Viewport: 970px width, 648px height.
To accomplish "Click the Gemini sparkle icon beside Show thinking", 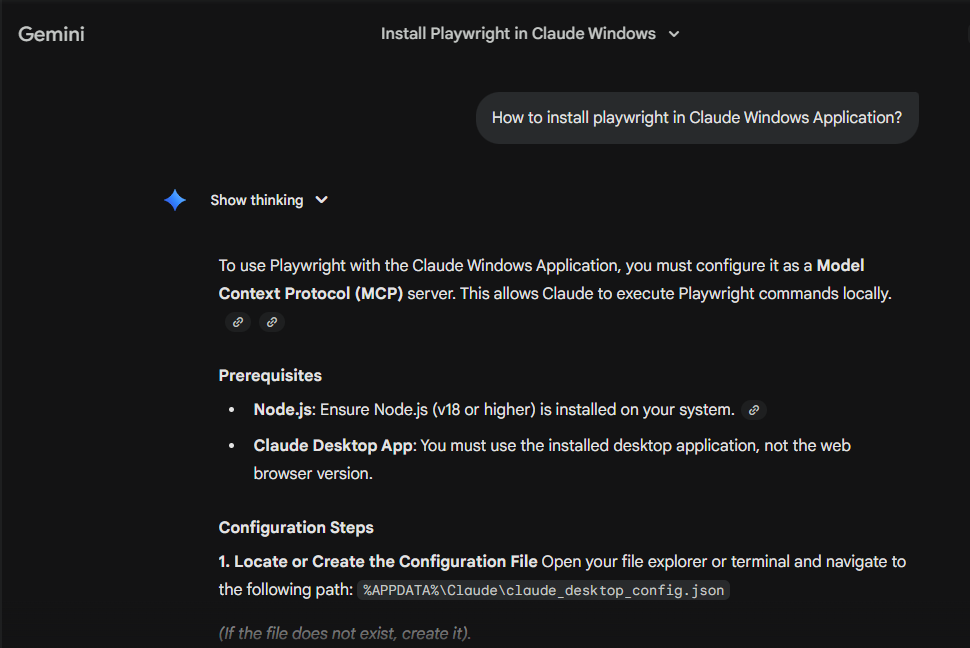I will 174,200.
